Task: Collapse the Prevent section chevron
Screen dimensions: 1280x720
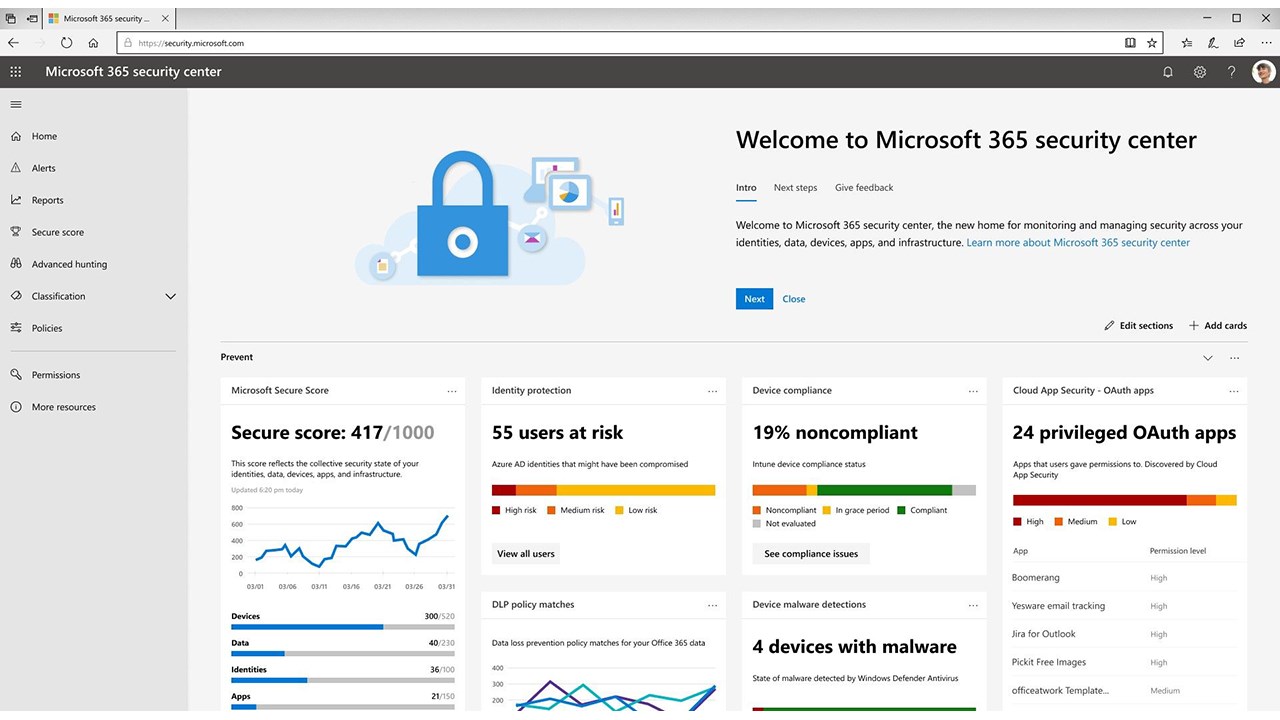Action: [1208, 358]
